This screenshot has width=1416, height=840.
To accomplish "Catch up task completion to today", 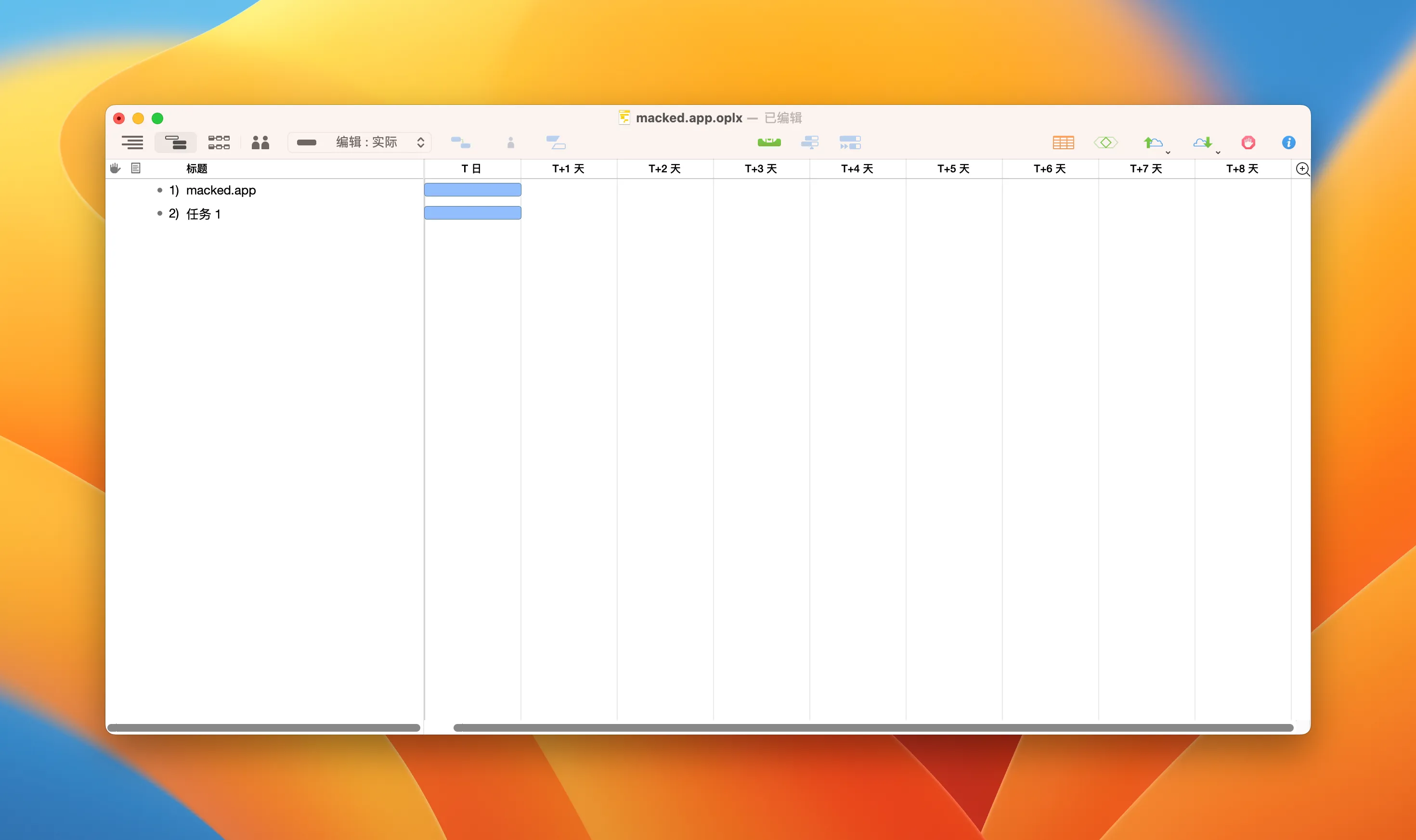I will [x=769, y=142].
